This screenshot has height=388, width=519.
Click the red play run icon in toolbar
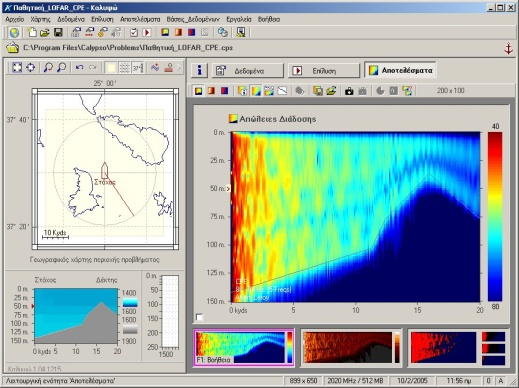point(147,32)
